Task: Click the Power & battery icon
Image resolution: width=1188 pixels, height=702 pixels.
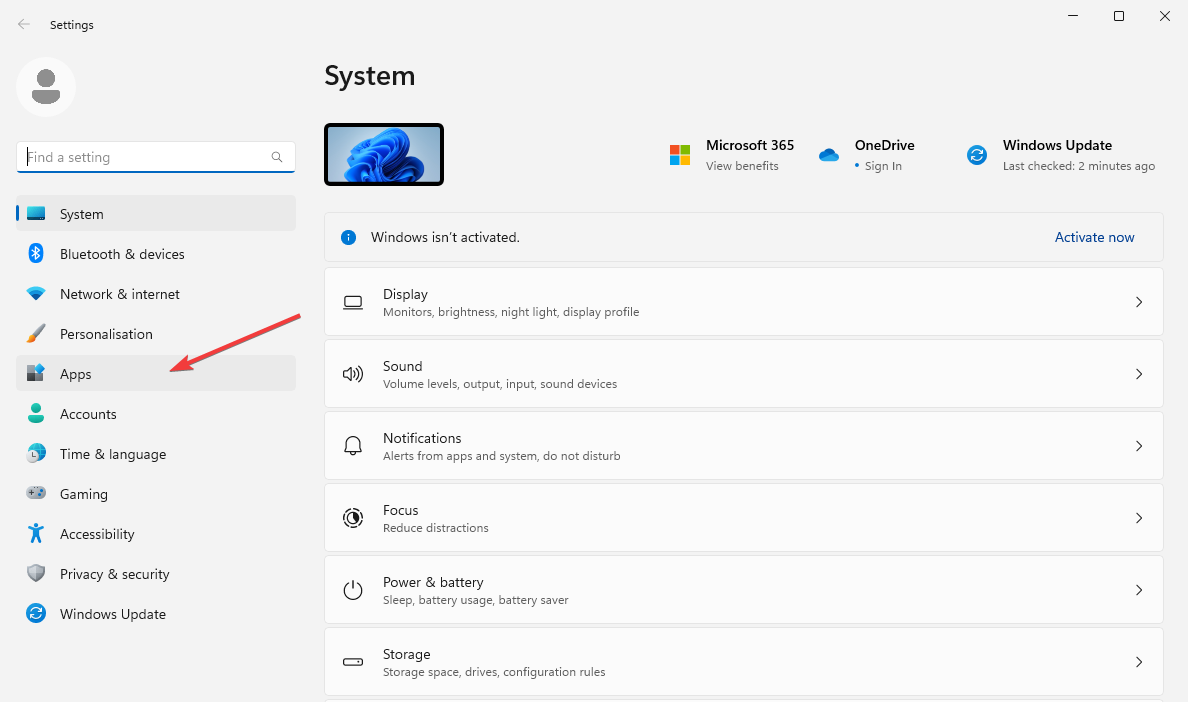Action: point(352,590)
